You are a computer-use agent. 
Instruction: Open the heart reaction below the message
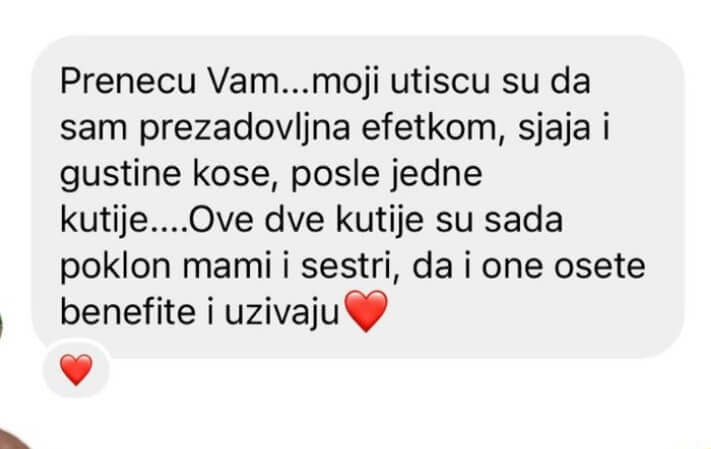(76, 370)
